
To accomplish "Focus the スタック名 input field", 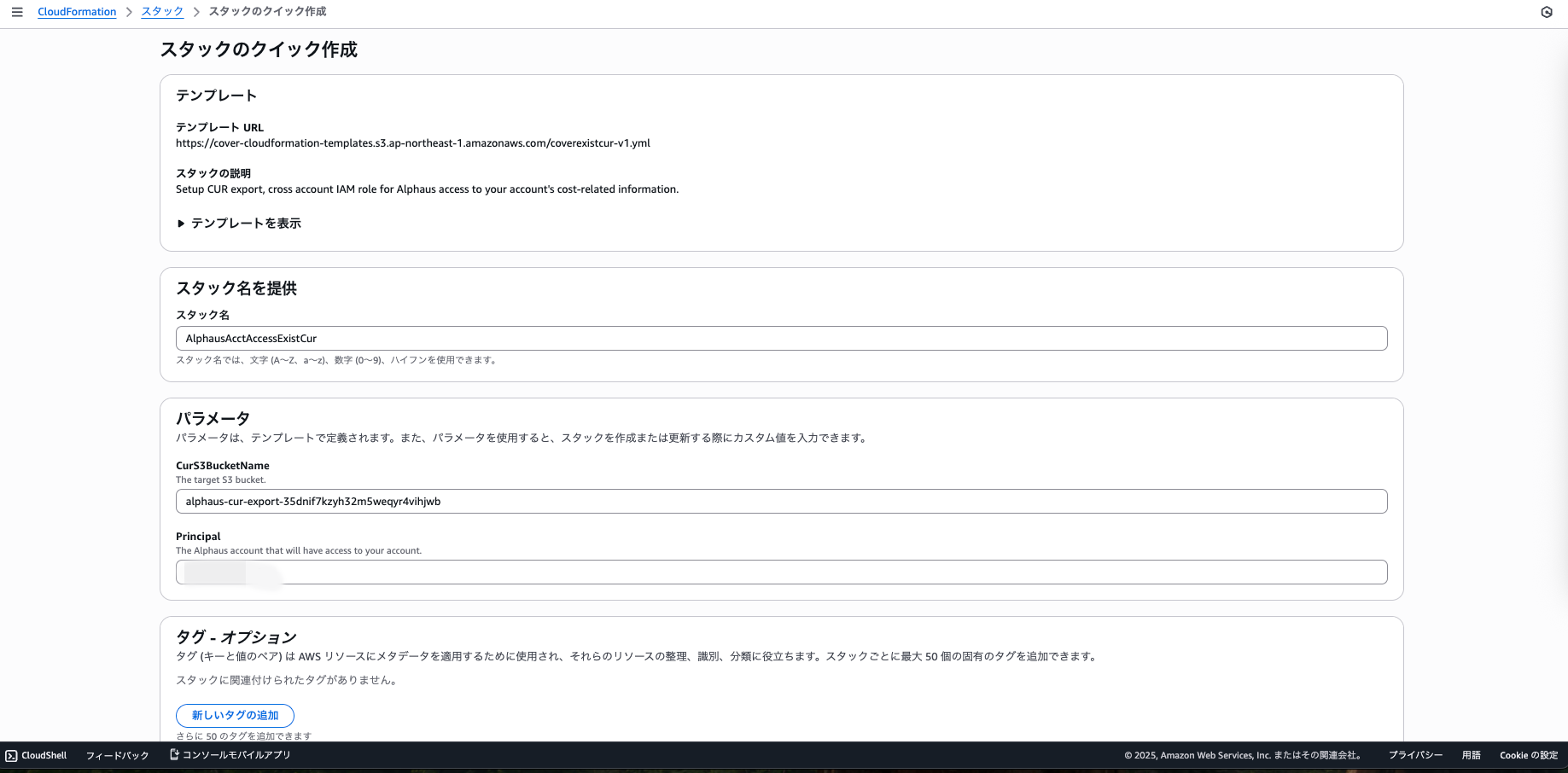I will [x=781, y=339].
